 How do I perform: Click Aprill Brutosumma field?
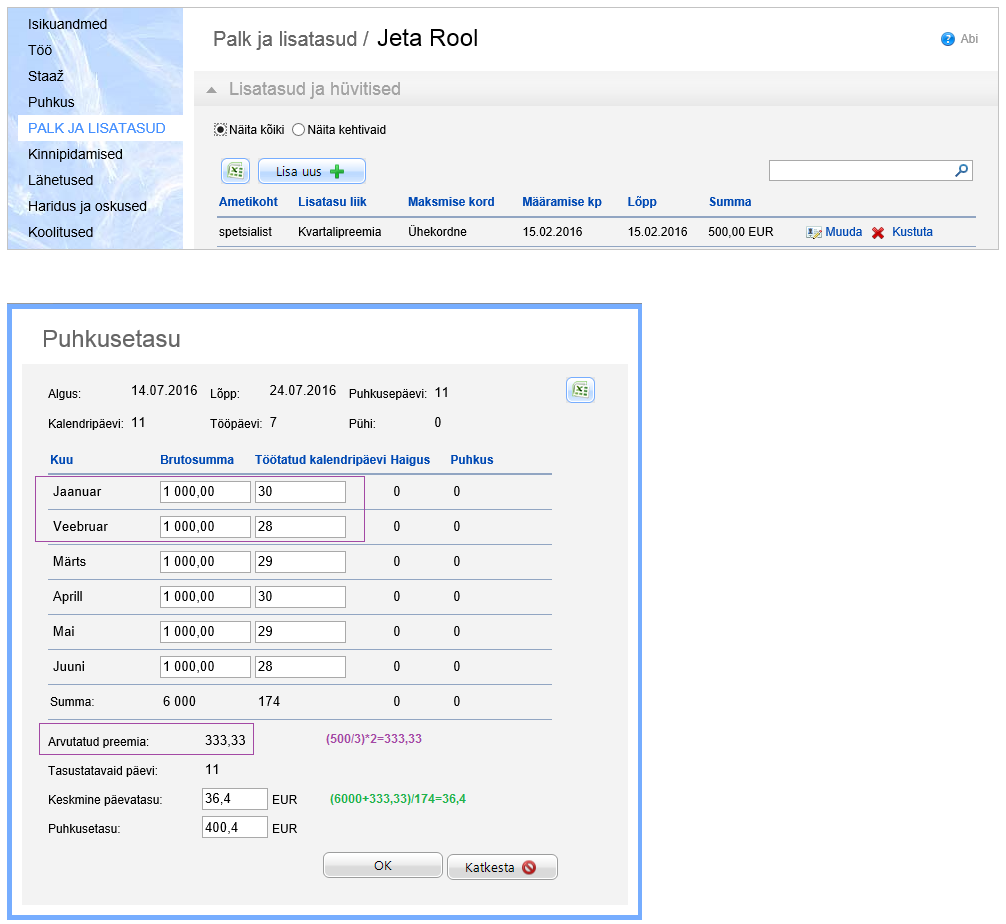(x=205, y=597)
